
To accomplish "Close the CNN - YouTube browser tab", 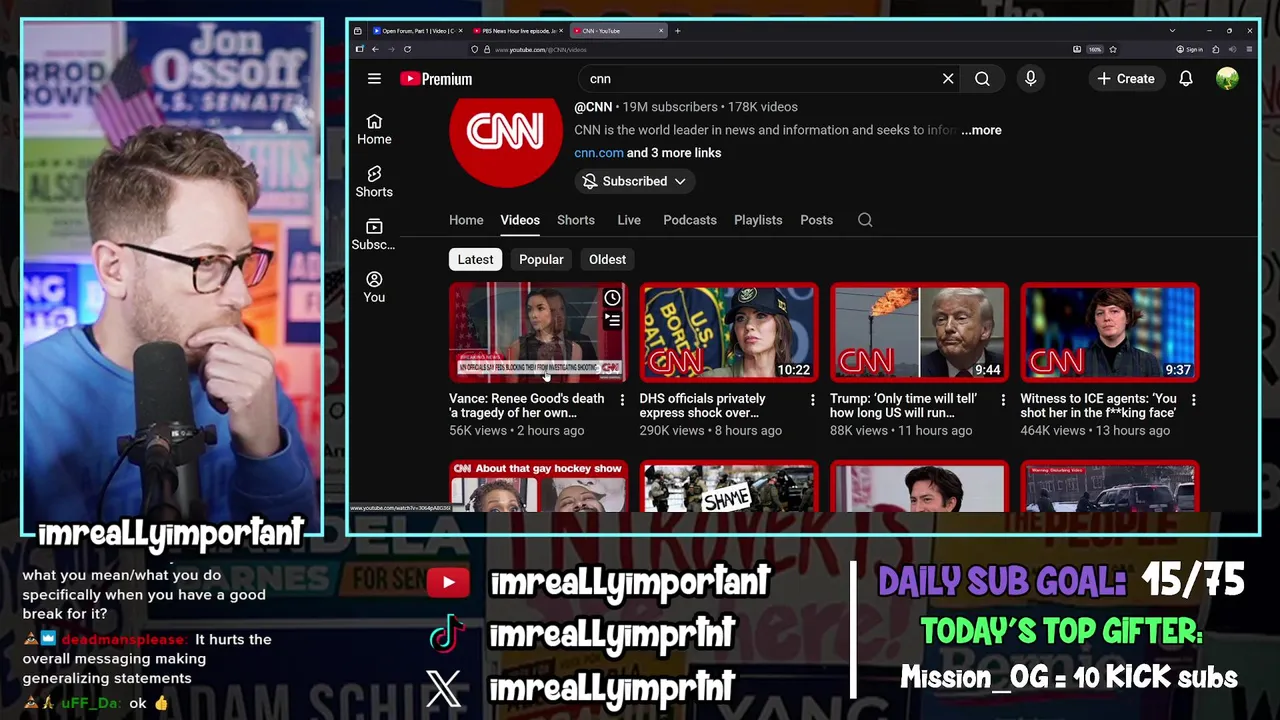I will 661,31.
